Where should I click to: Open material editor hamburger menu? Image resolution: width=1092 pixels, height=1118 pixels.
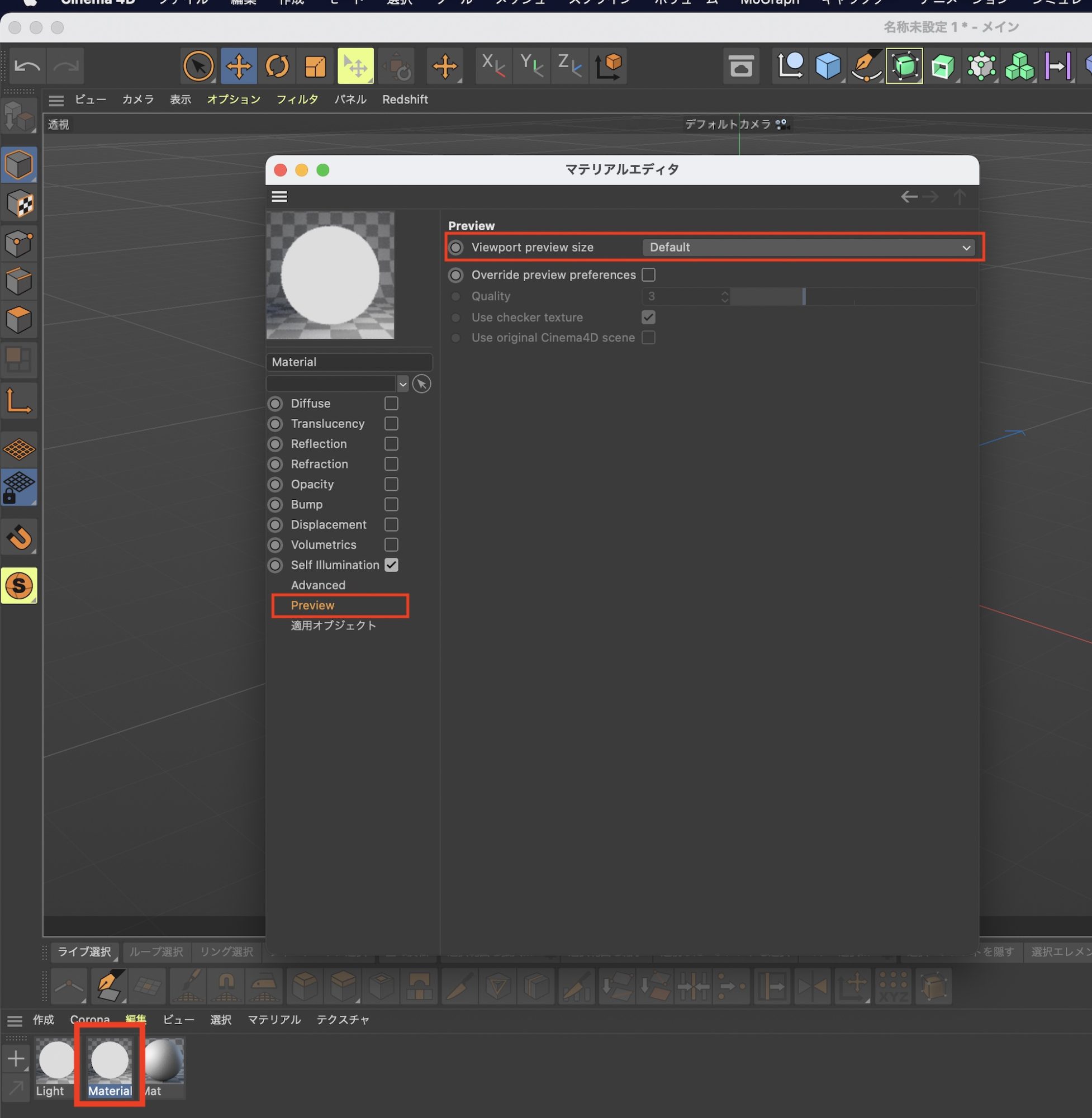click(279, 197)
